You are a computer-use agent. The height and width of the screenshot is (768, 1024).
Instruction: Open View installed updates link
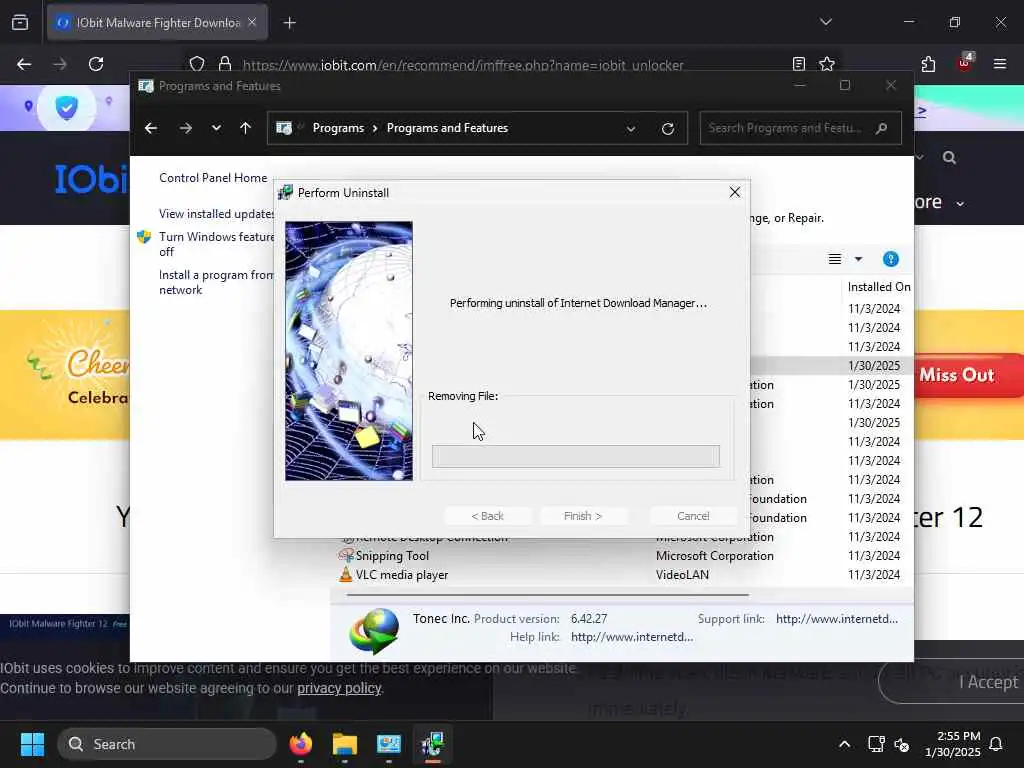pyautogui.click(x=216, y=214)
